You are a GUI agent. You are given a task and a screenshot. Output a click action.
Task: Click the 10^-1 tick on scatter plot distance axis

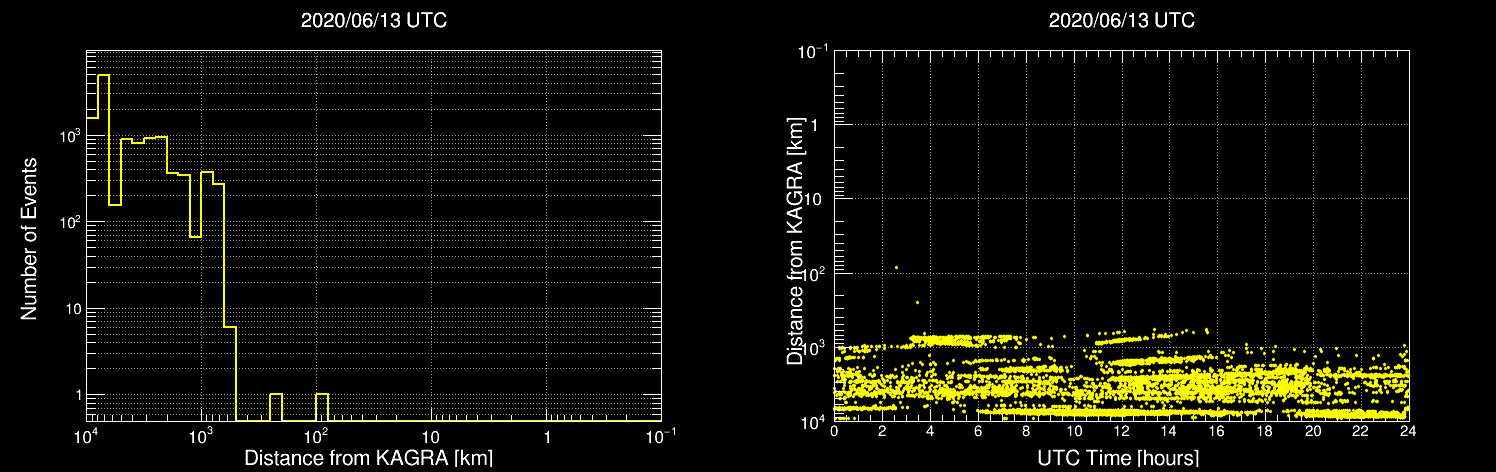pyautogui.click(x=812, y=51)
